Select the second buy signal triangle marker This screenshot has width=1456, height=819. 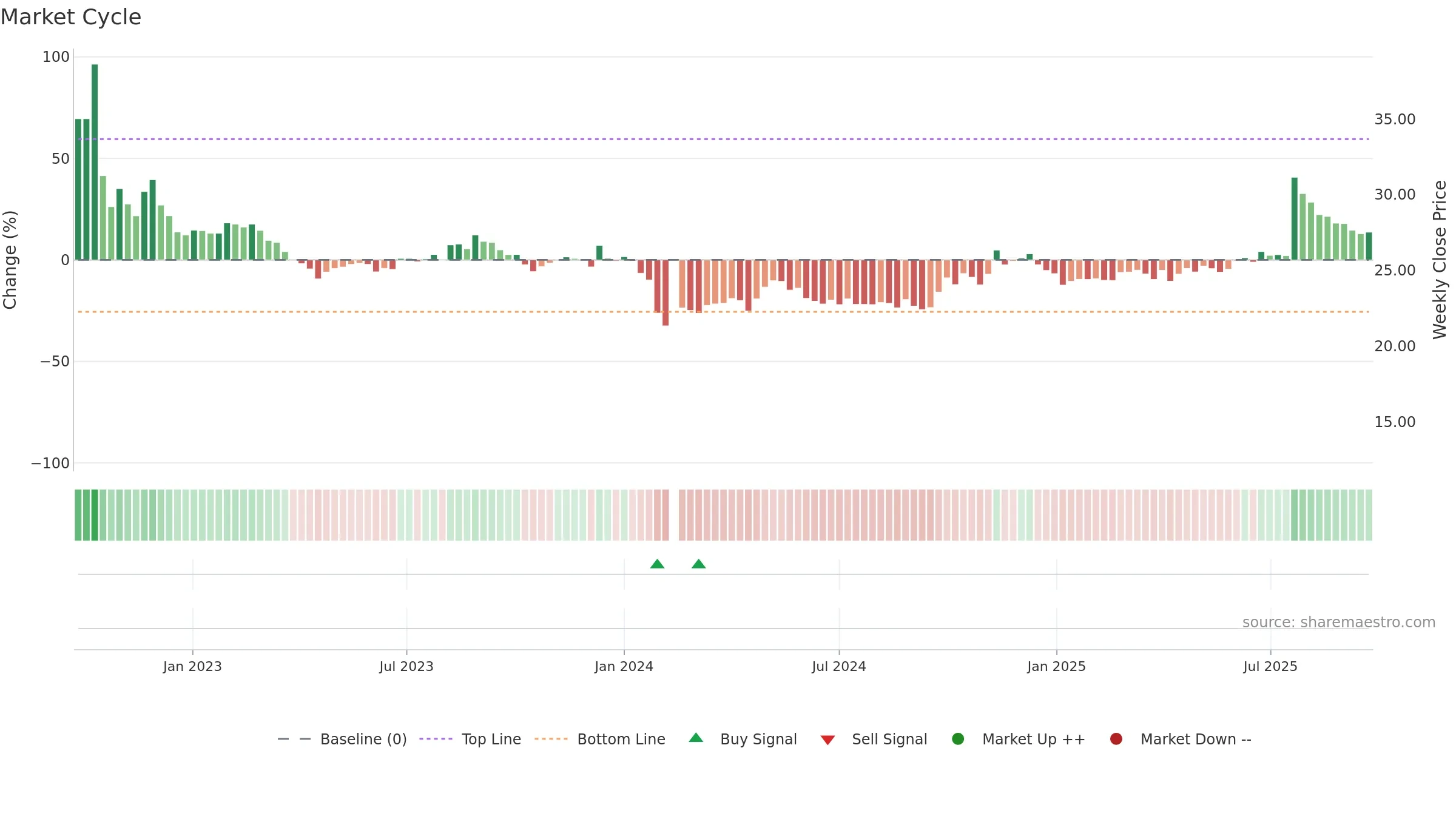tap(698, 564)
